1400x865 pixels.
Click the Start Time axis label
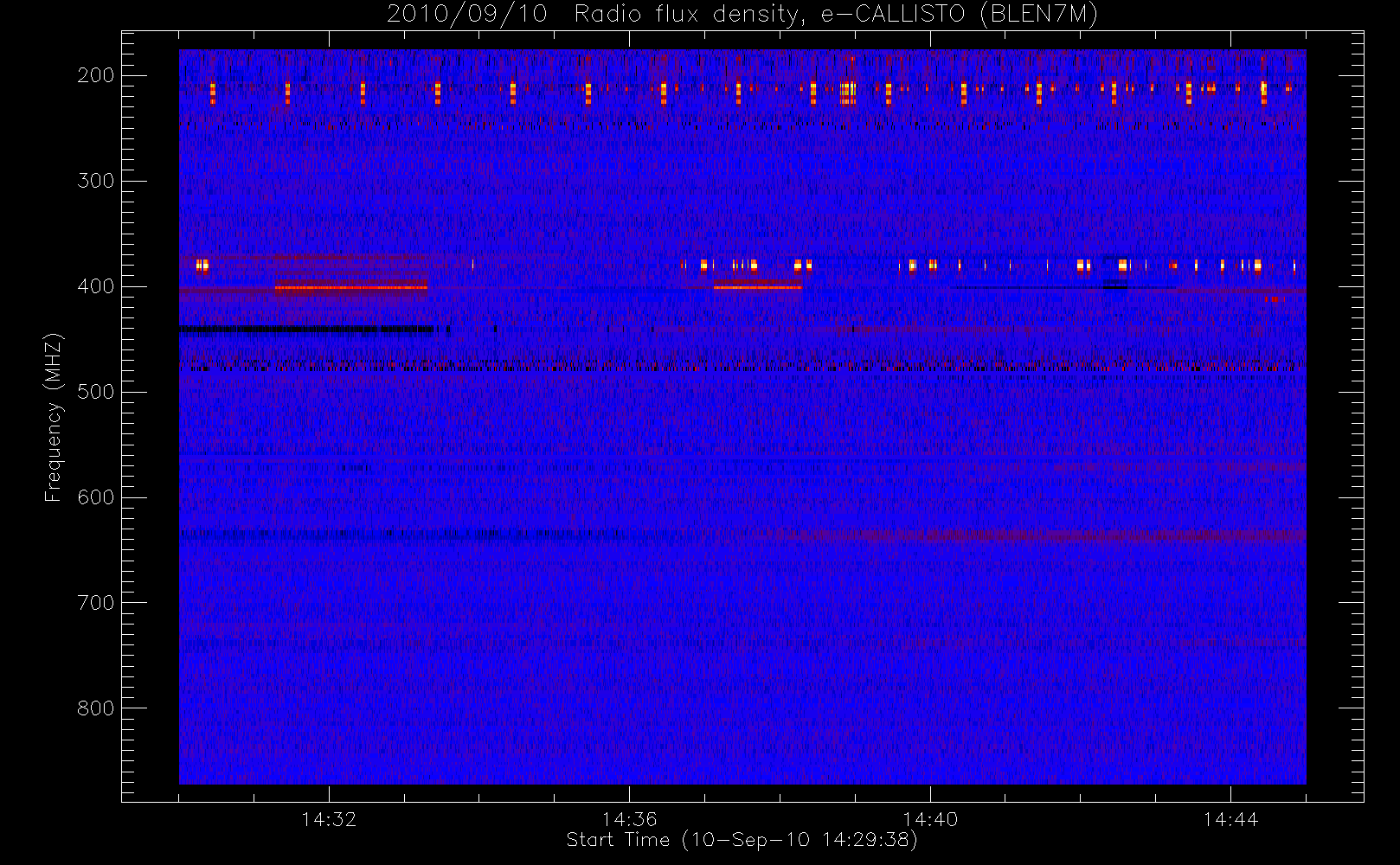pyautogui.click(x=742, y=840)
